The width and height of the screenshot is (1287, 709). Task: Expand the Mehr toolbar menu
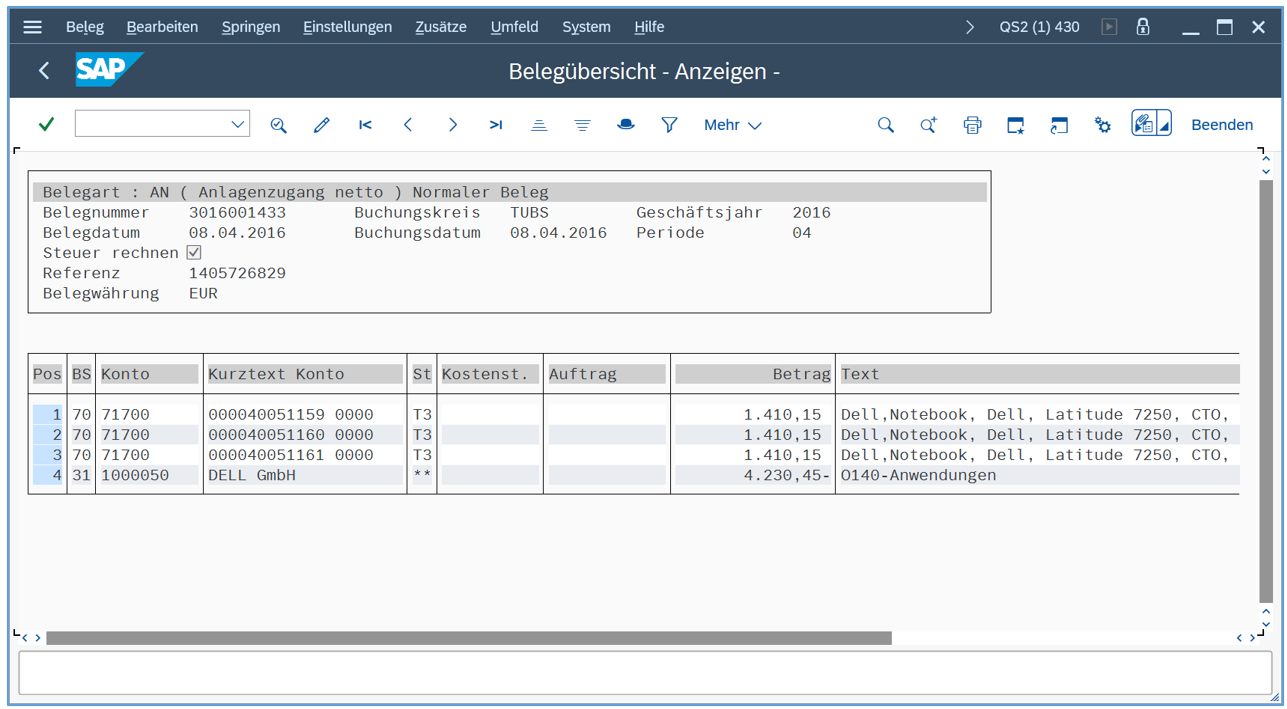(732, 125)
